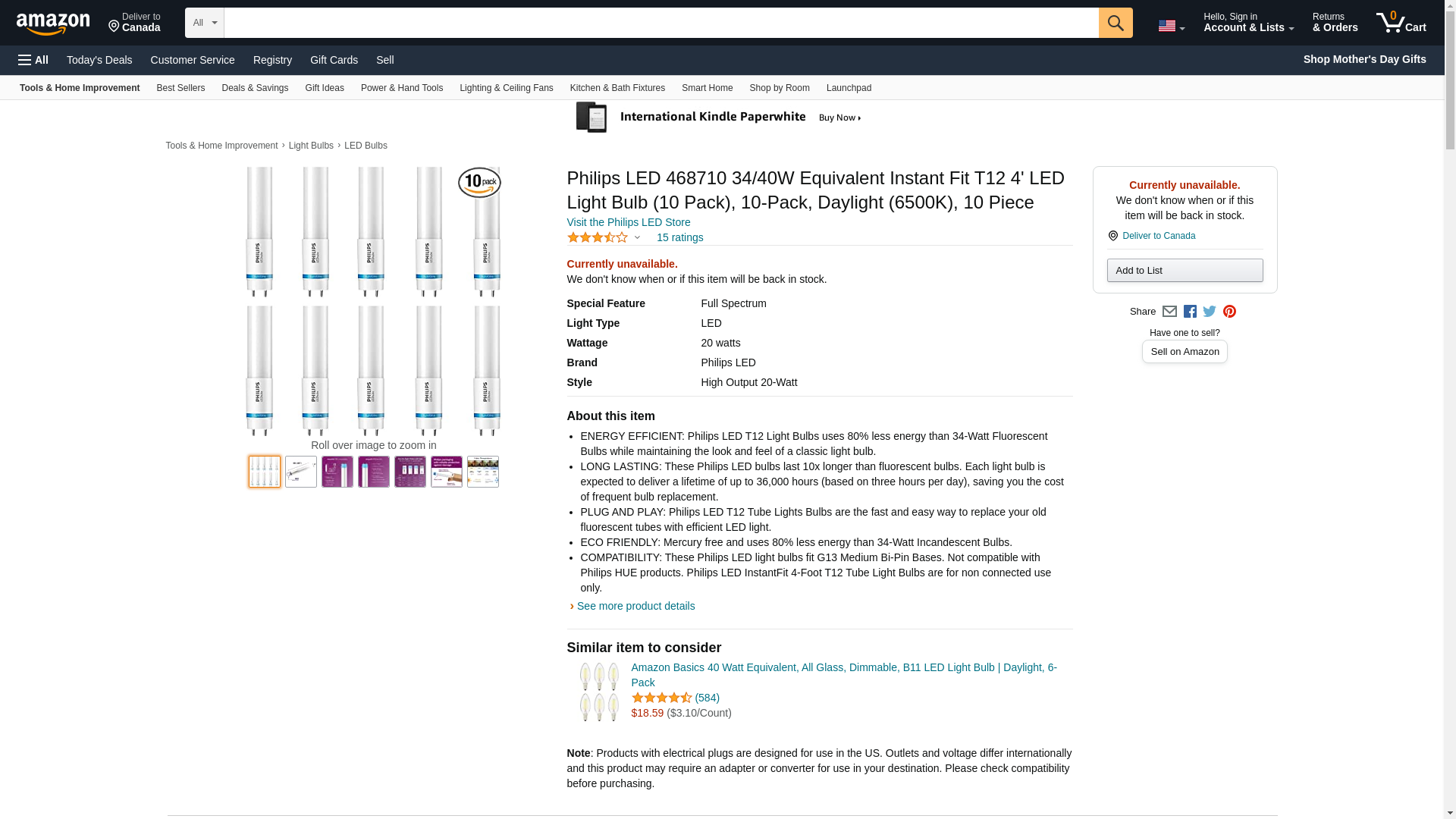
Task: Click into the search input field
Action: tap(660, 23)
